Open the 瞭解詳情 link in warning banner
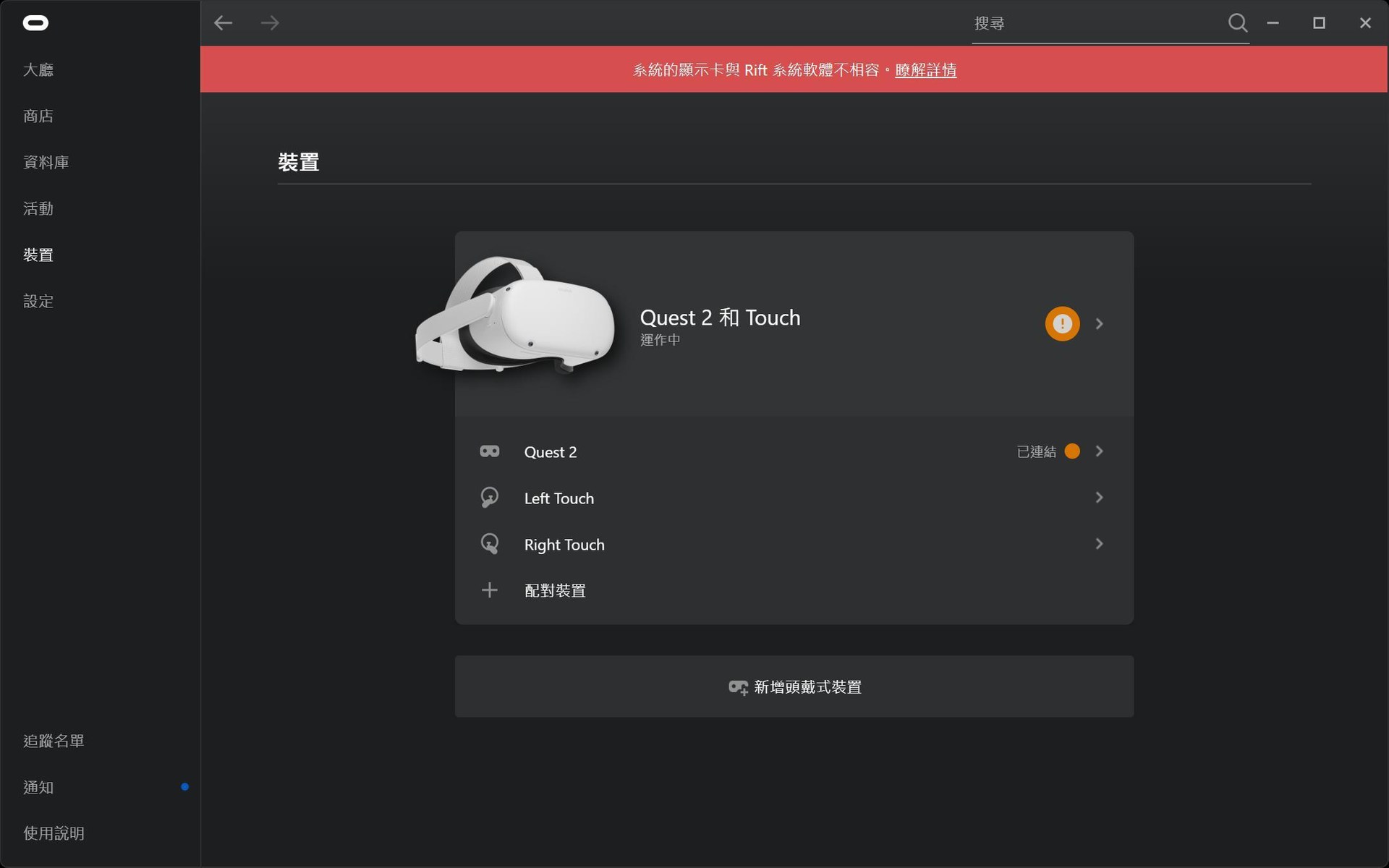Screen dimensions: 1389x868 [925, 69]
